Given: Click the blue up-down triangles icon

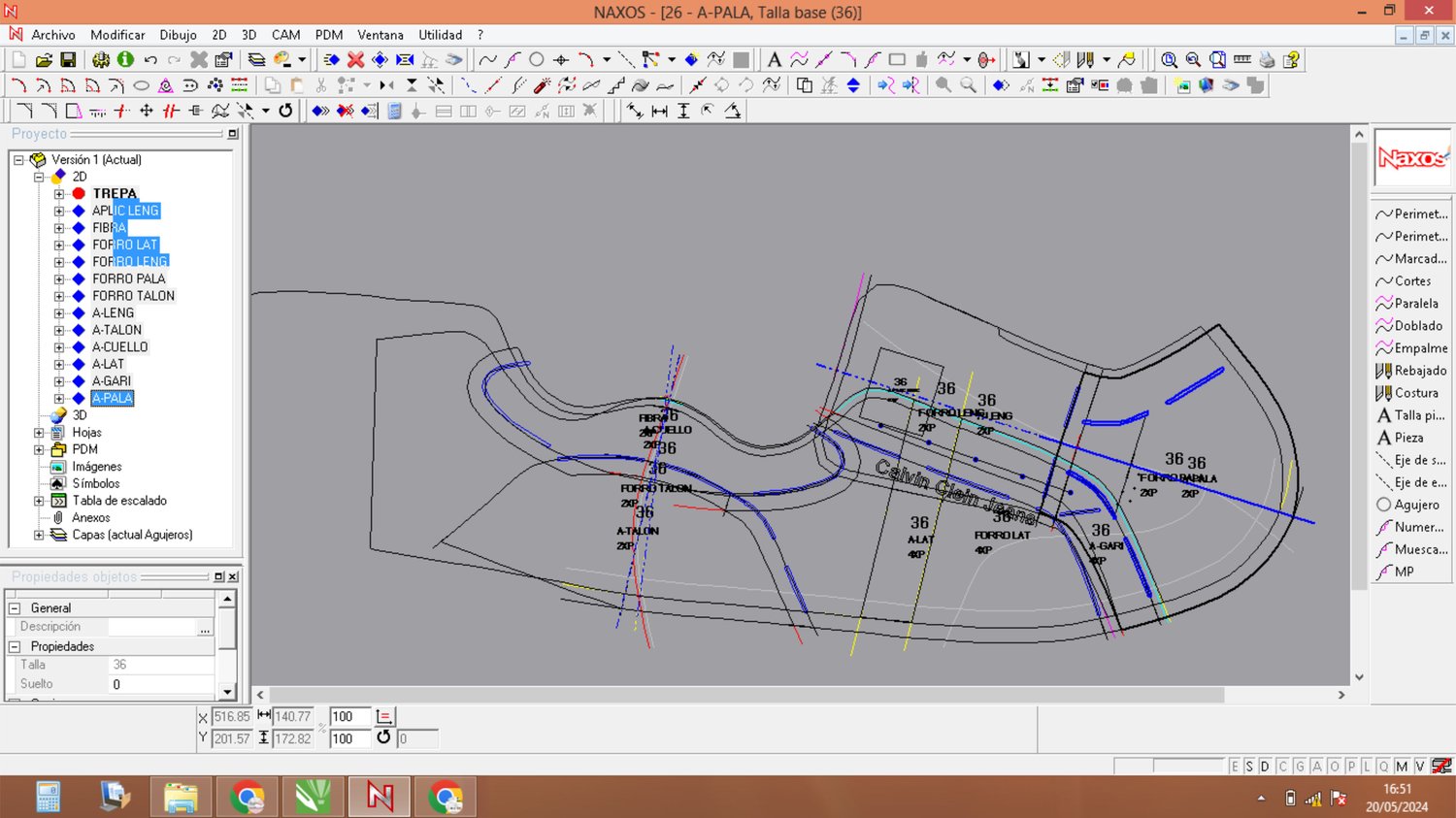Looking at the screenshot, I should click(853, 85).
